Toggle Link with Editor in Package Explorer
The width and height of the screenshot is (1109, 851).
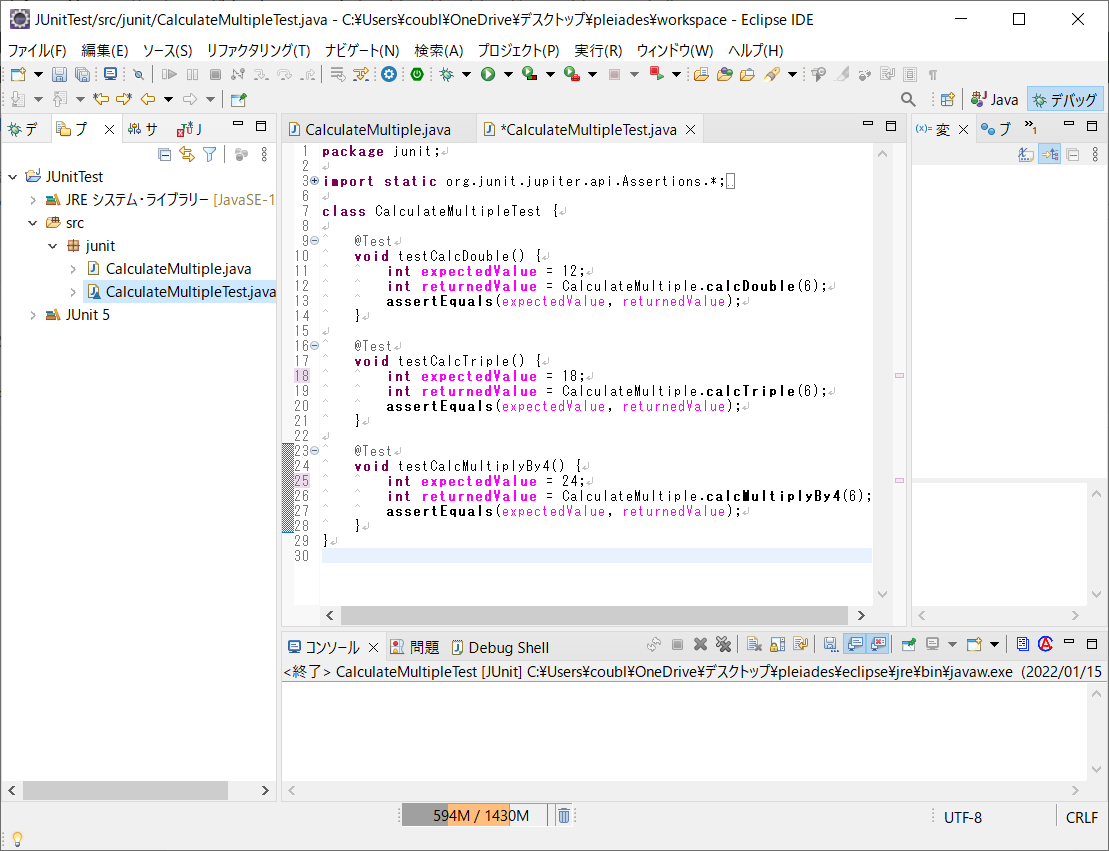[187, 154]
